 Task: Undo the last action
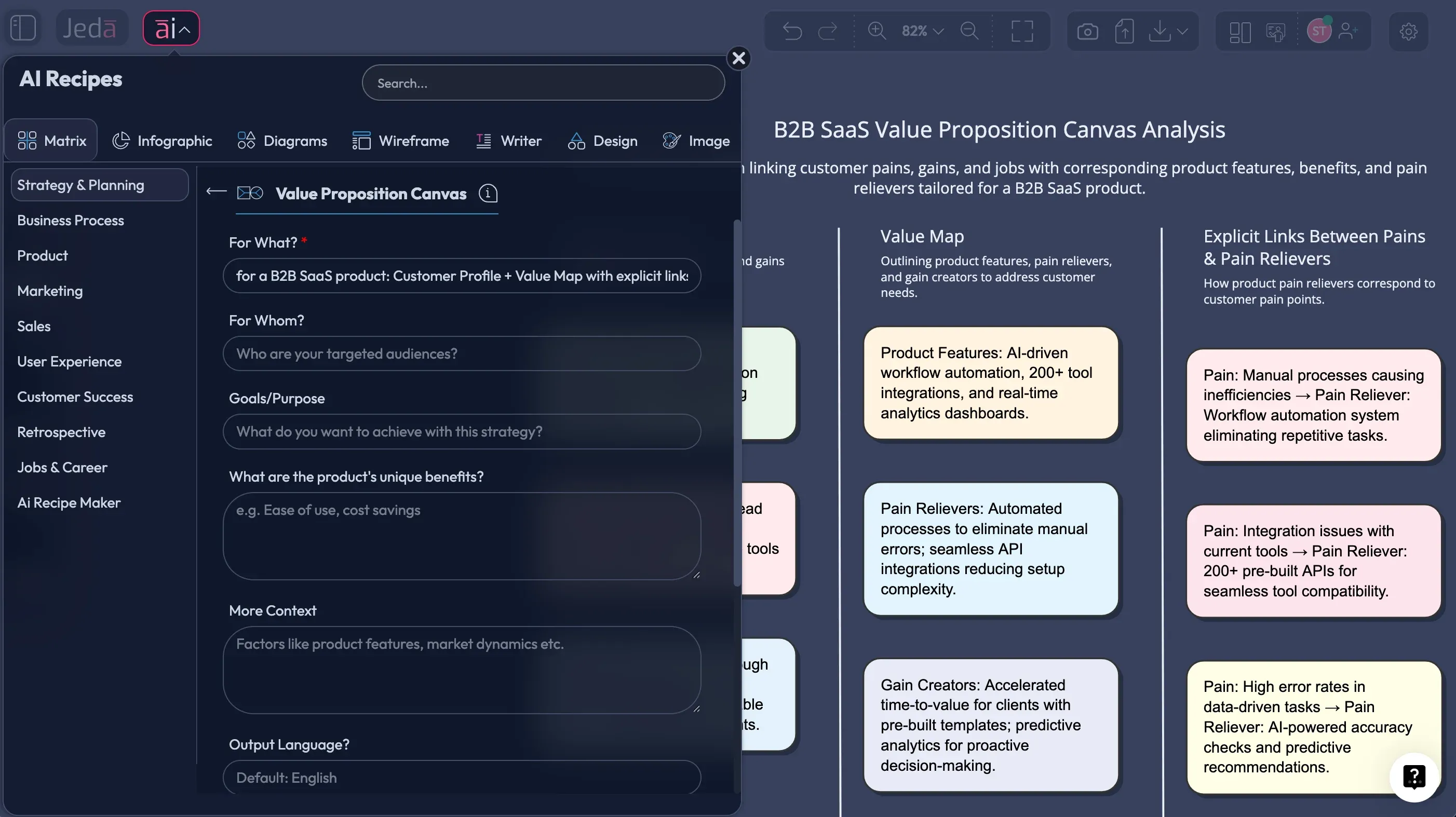tap(791, 31)
